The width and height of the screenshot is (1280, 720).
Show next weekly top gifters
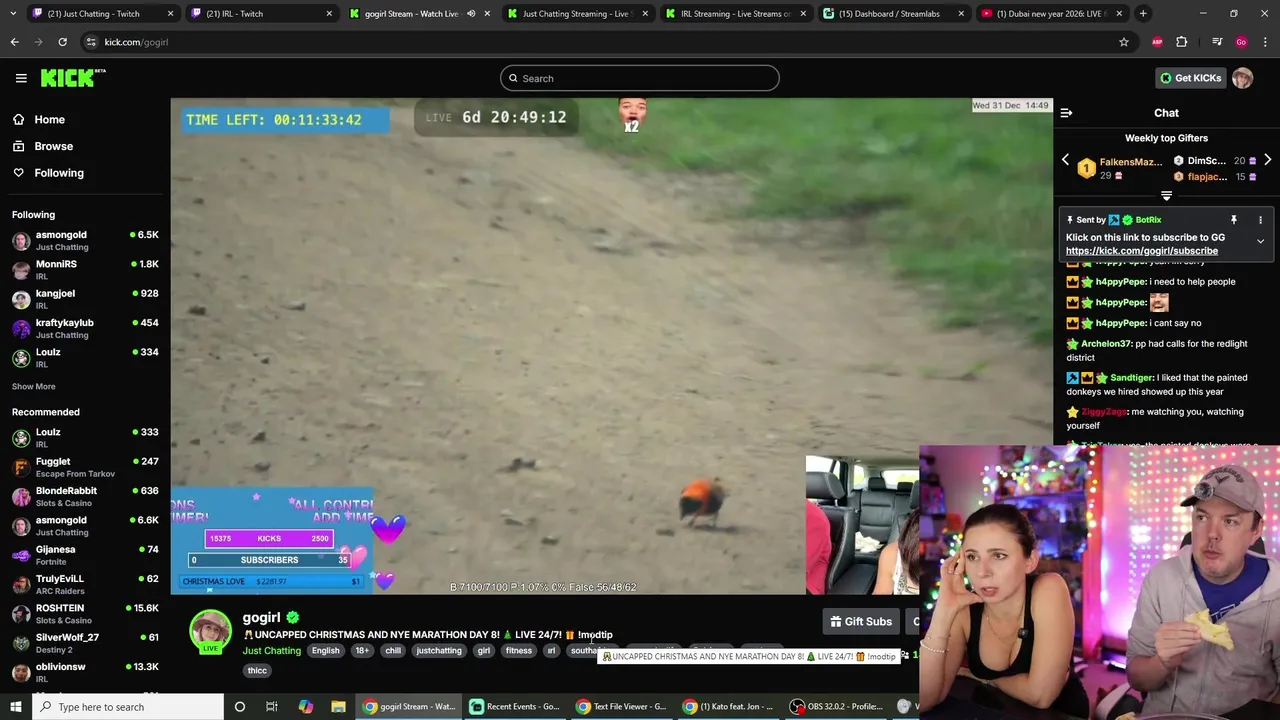click(x=1267, y=160)
